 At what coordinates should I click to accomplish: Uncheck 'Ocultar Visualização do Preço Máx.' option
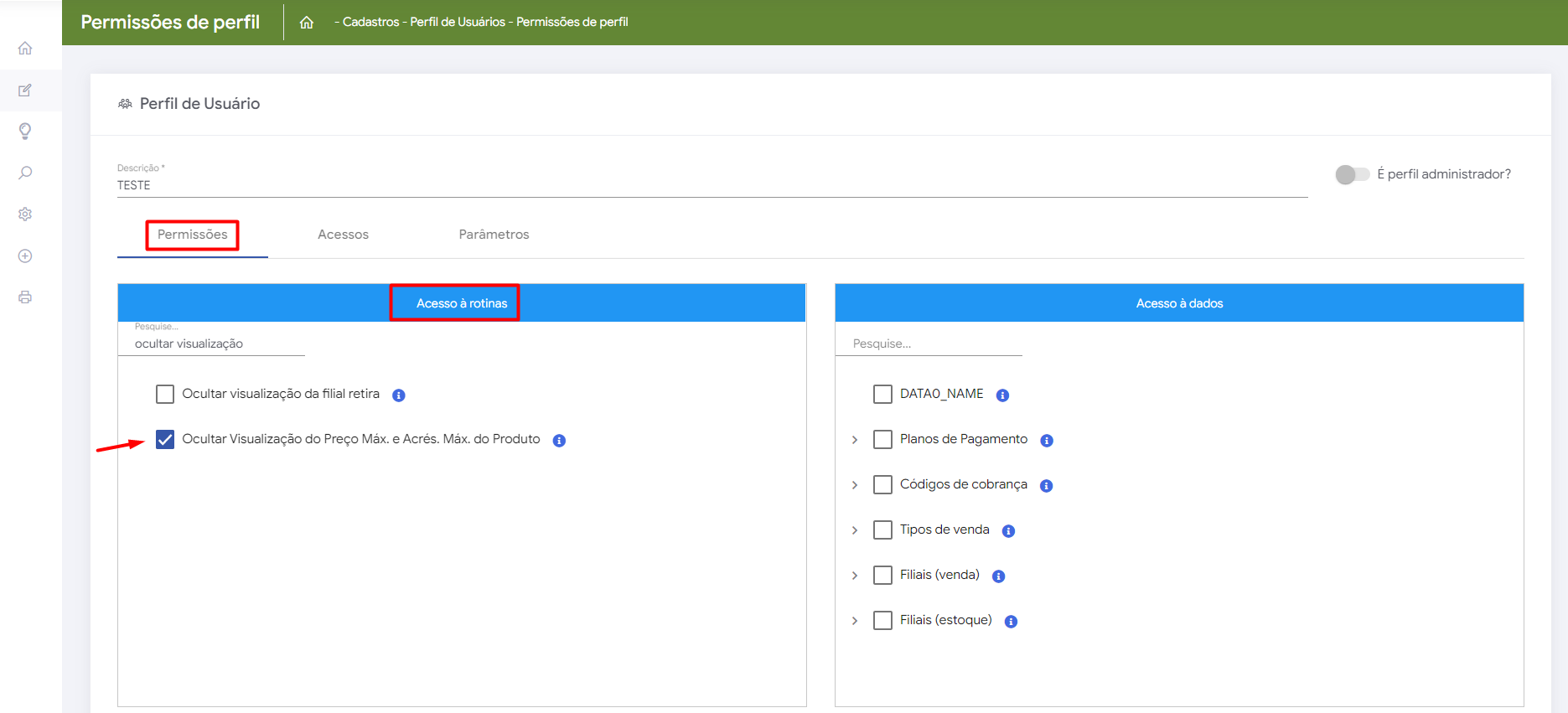point(165,439)
